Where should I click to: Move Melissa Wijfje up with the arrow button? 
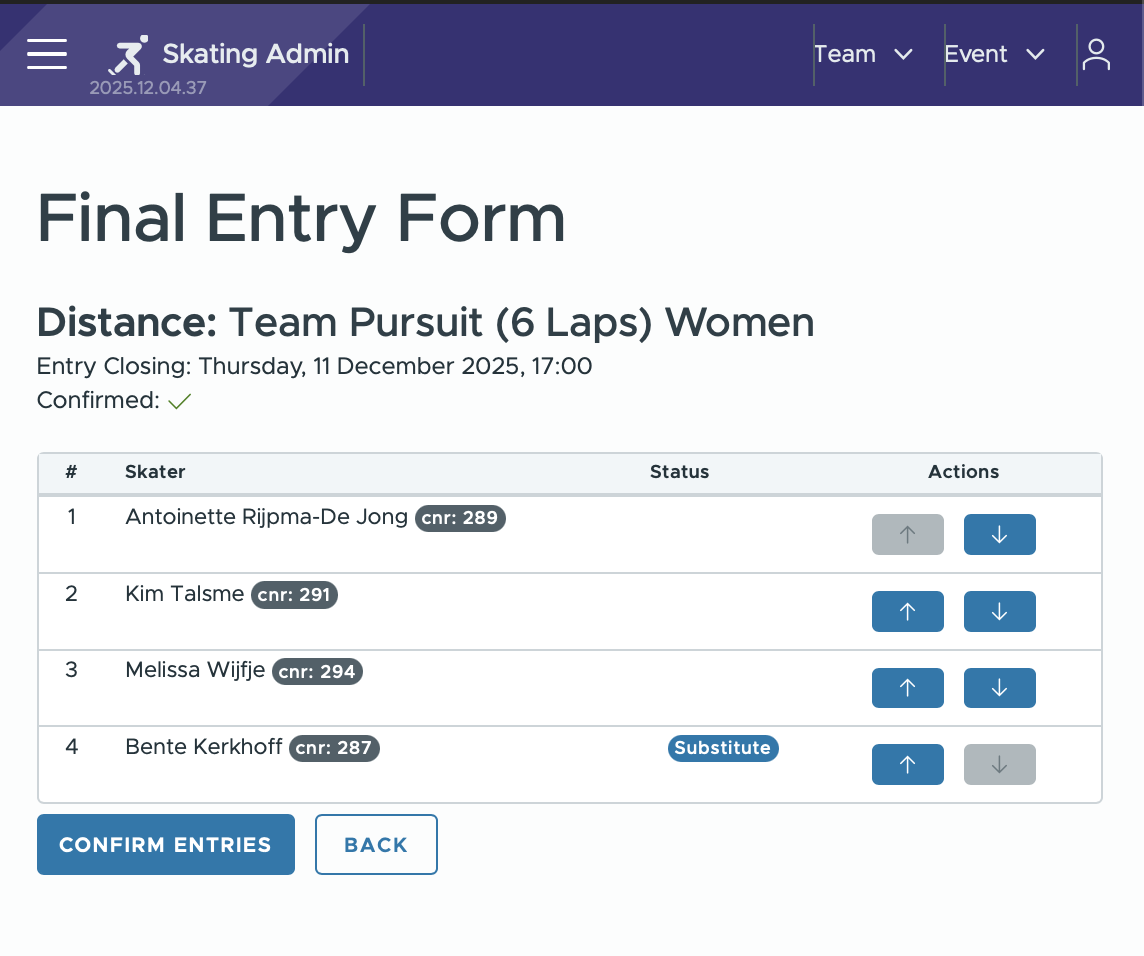pos(907,687)
